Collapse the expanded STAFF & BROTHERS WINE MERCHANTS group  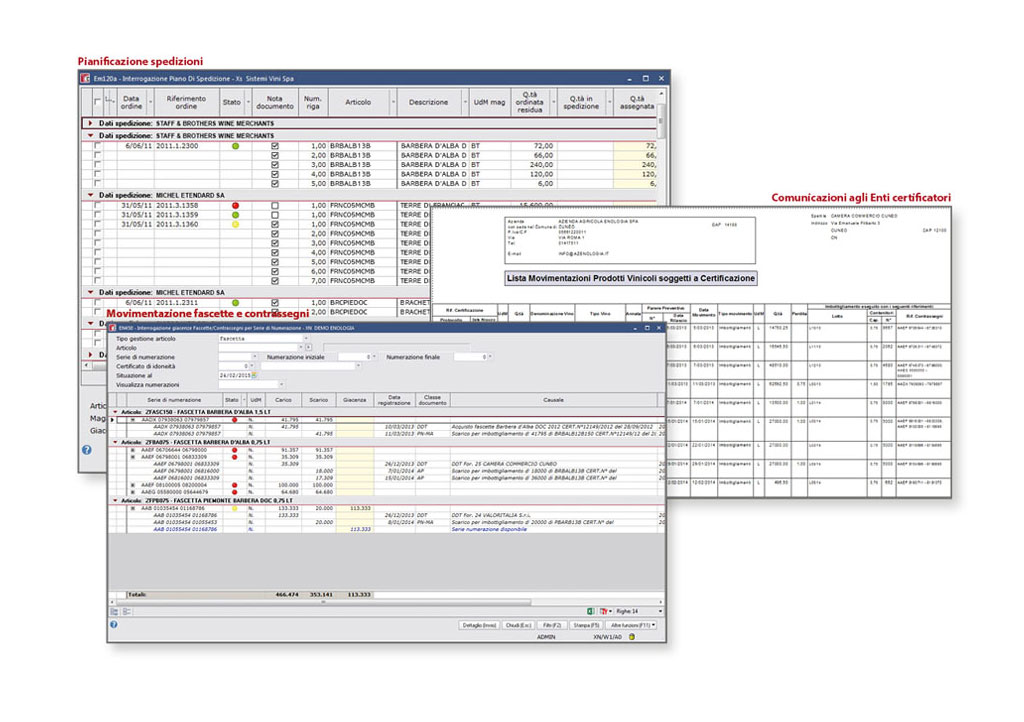(91, 135)
